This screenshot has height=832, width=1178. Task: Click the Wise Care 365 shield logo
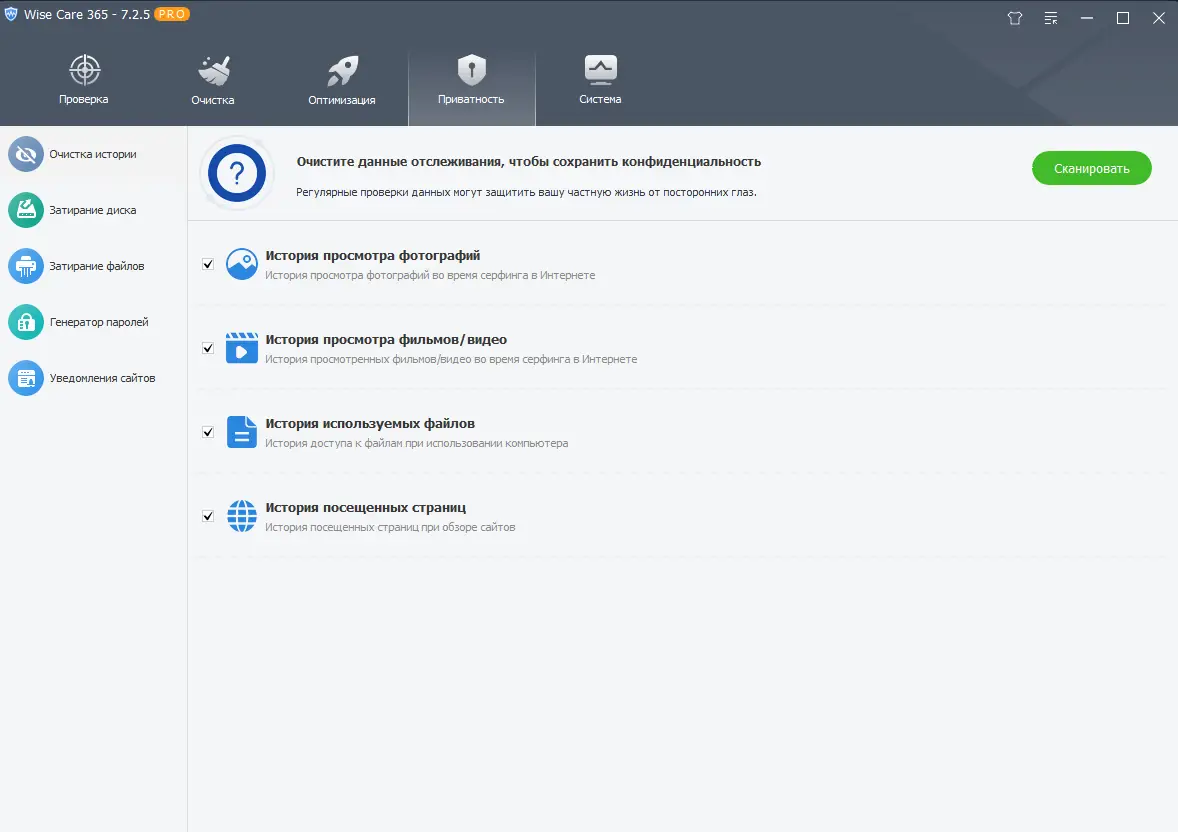coord(11,14)
